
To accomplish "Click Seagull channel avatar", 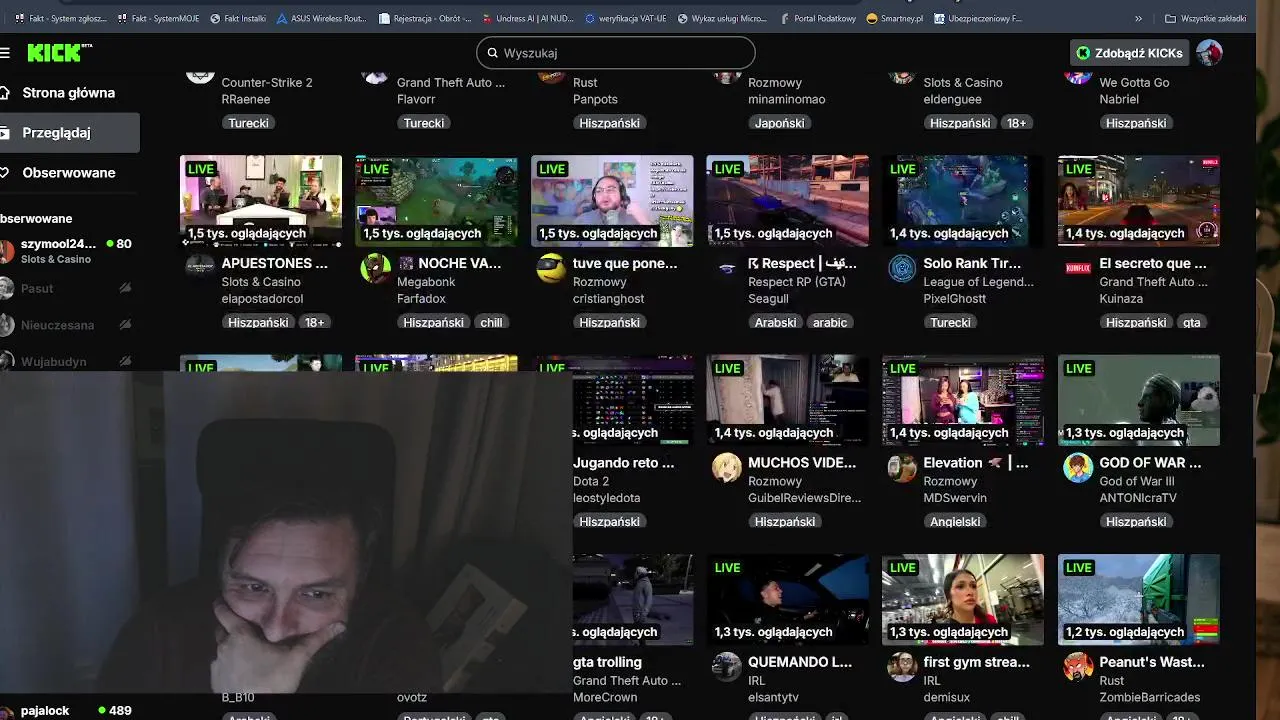I will coord(727,269).
